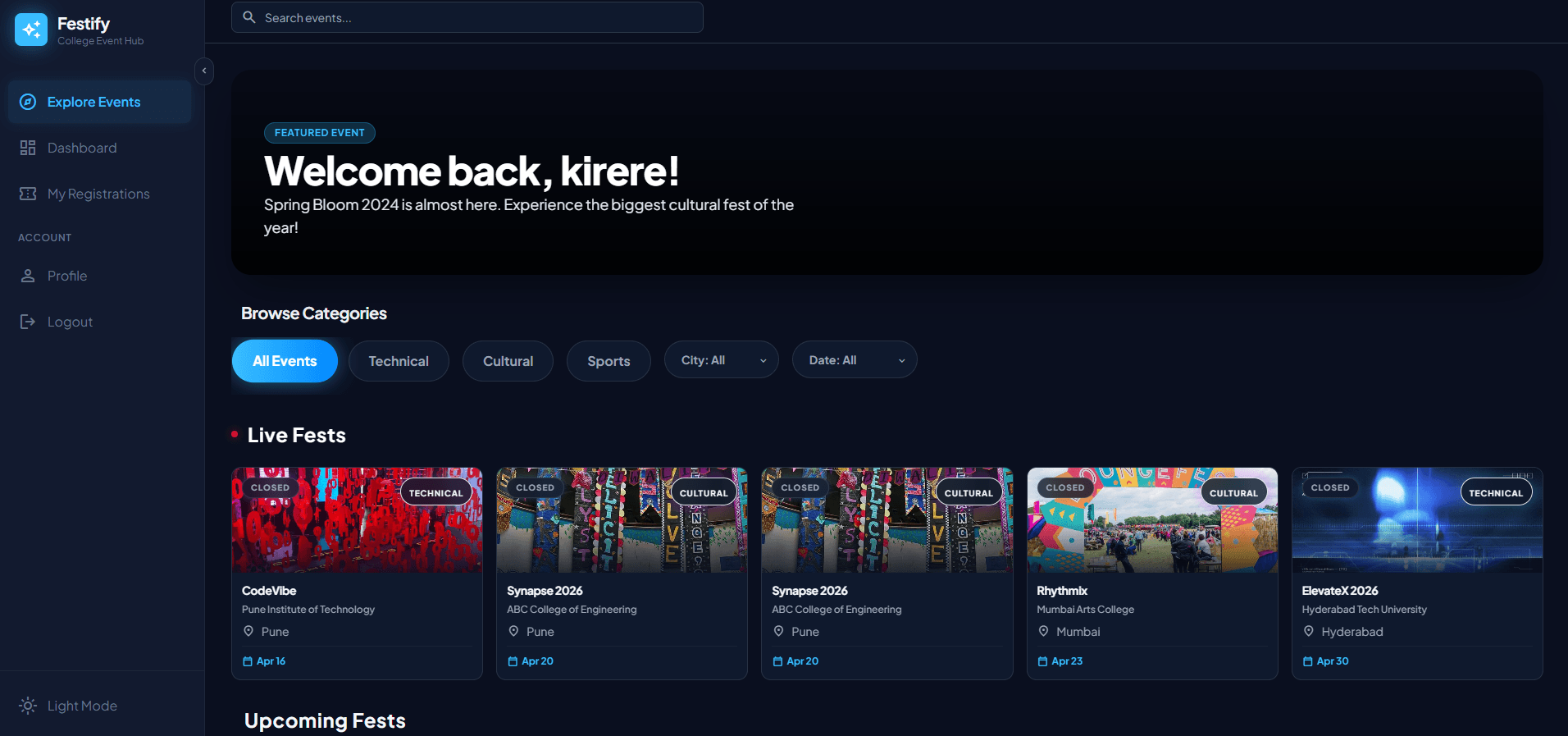
Task: Collapse the sidebar with the chevron button
Action: point(204,71)
